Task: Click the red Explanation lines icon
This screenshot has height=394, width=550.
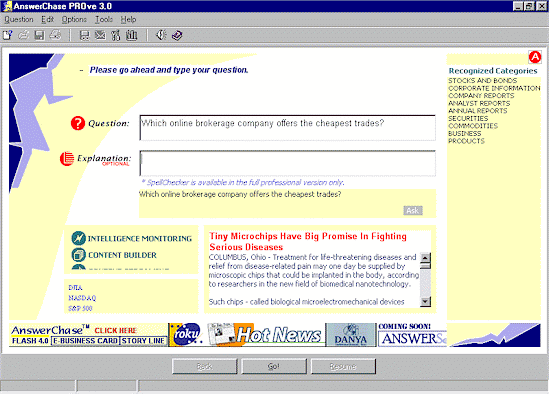Action: [x=67, y=159]
